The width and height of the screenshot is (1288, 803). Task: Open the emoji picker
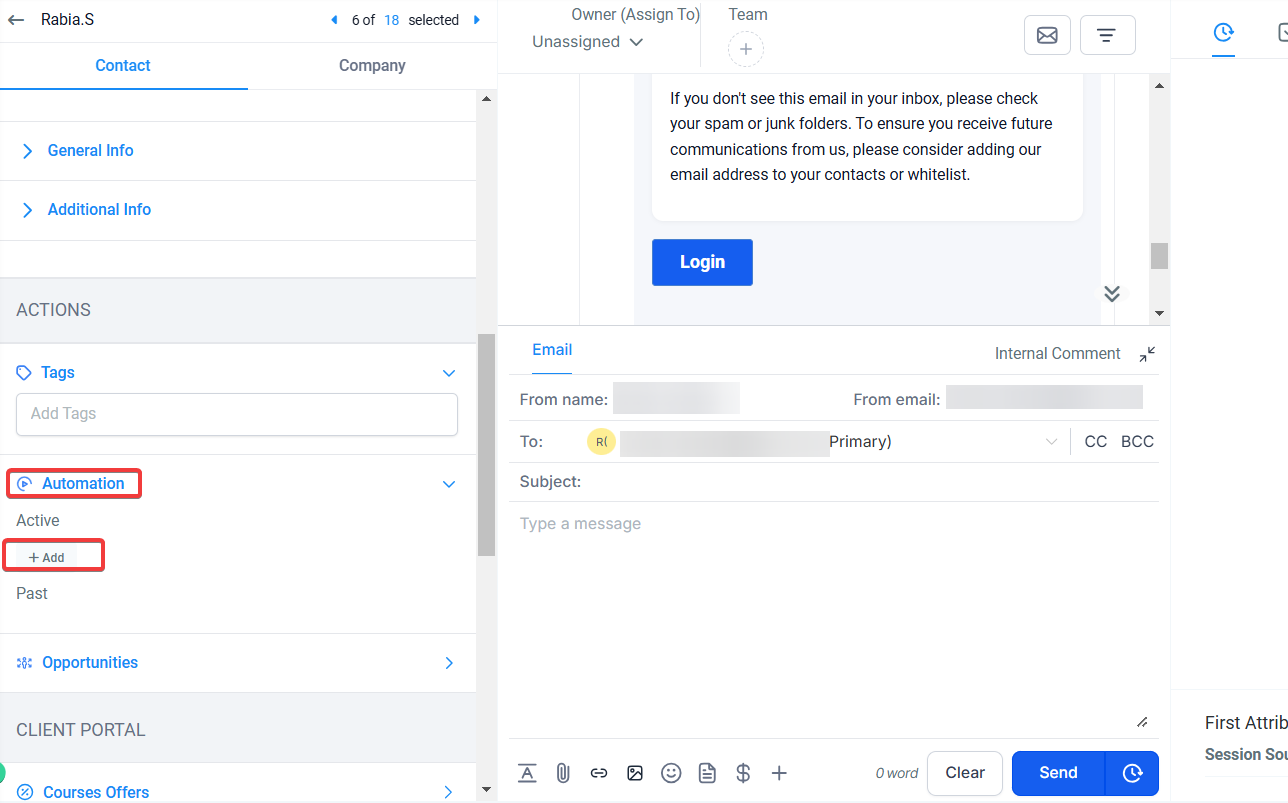pyautogui.click(x=672, y=773)
